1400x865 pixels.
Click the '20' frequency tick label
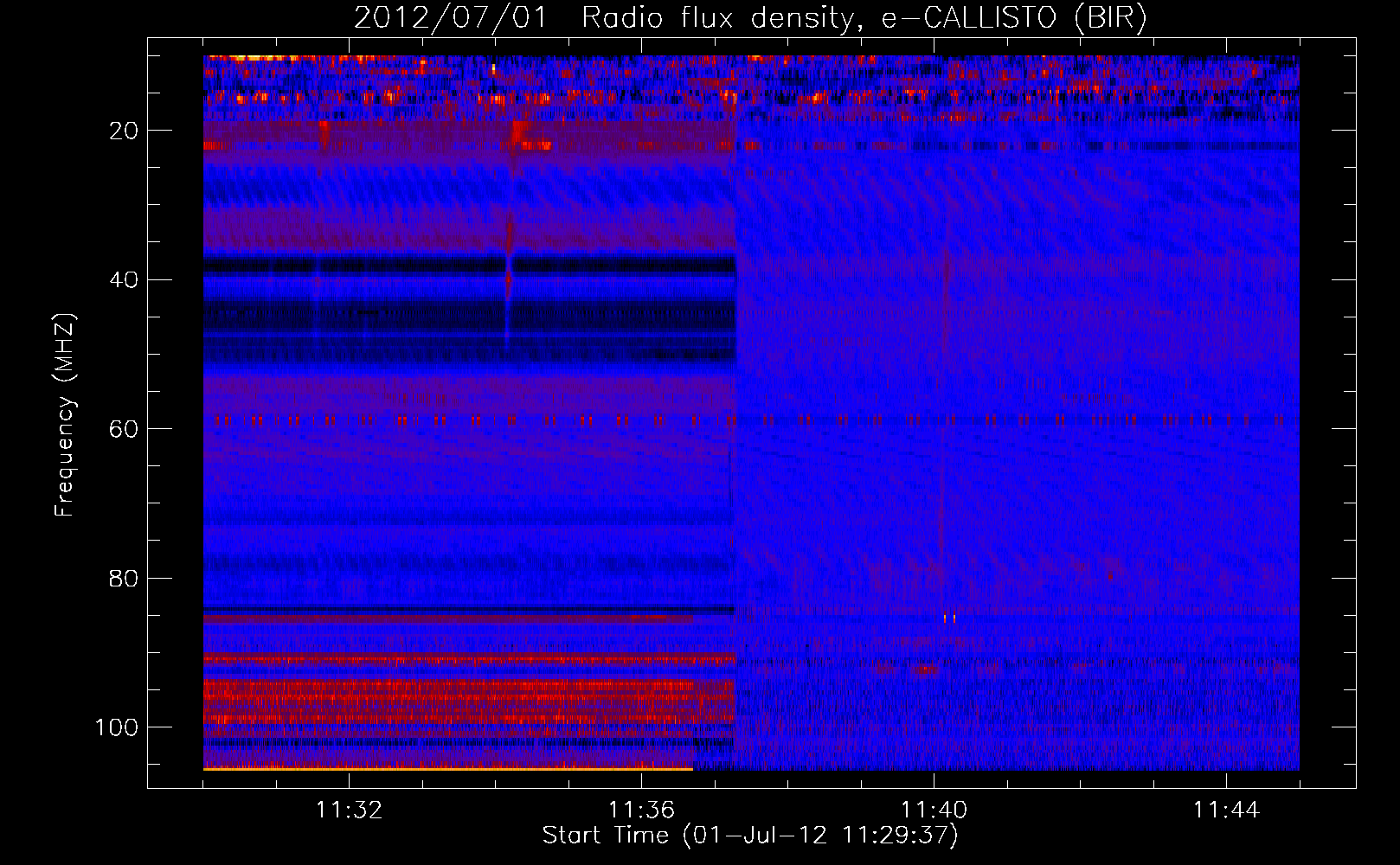(125, 131)
